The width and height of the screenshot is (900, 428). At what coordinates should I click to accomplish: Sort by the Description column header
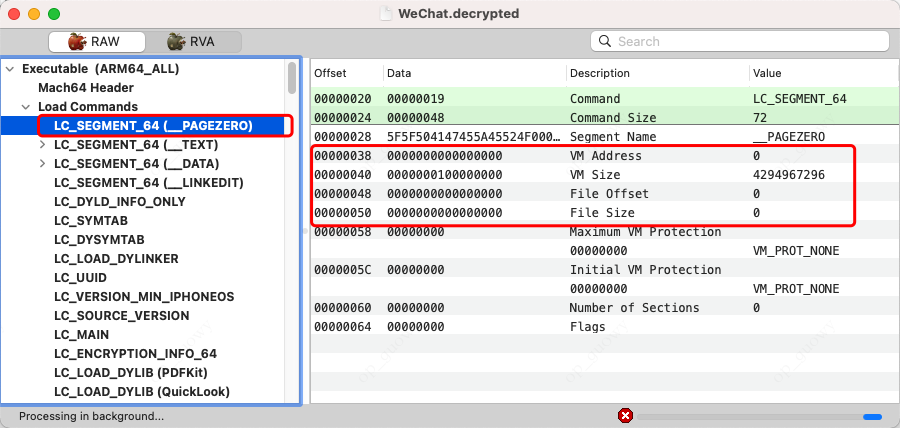tap(658, 73)
